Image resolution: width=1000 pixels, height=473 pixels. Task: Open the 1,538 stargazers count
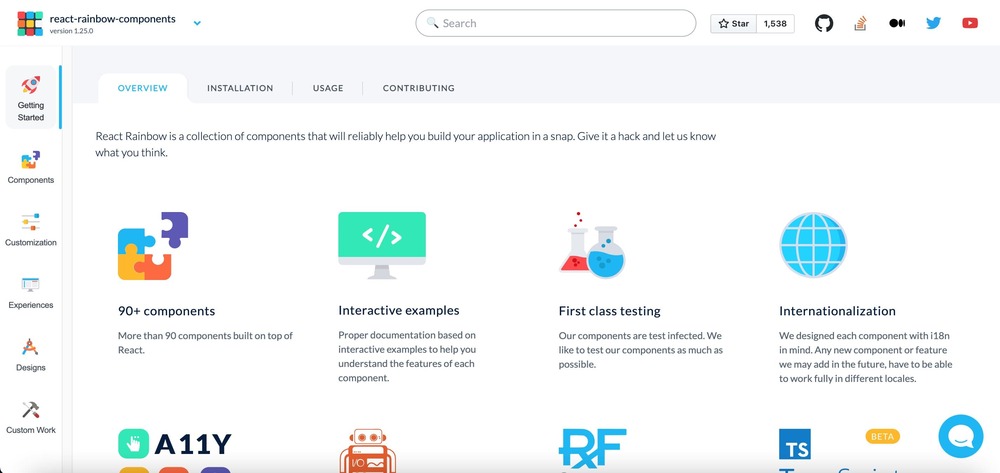775,24
